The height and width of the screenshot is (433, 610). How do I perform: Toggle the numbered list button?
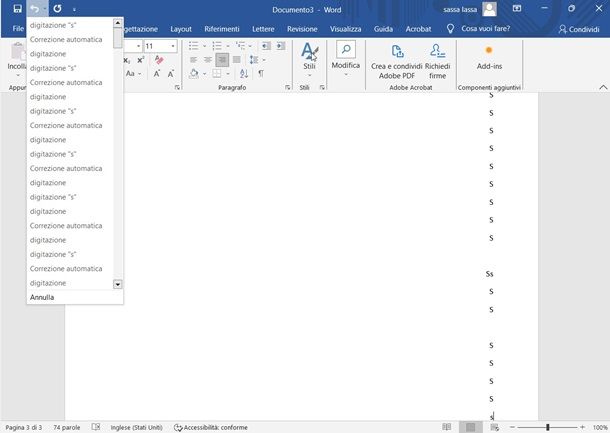click(217, 46)
